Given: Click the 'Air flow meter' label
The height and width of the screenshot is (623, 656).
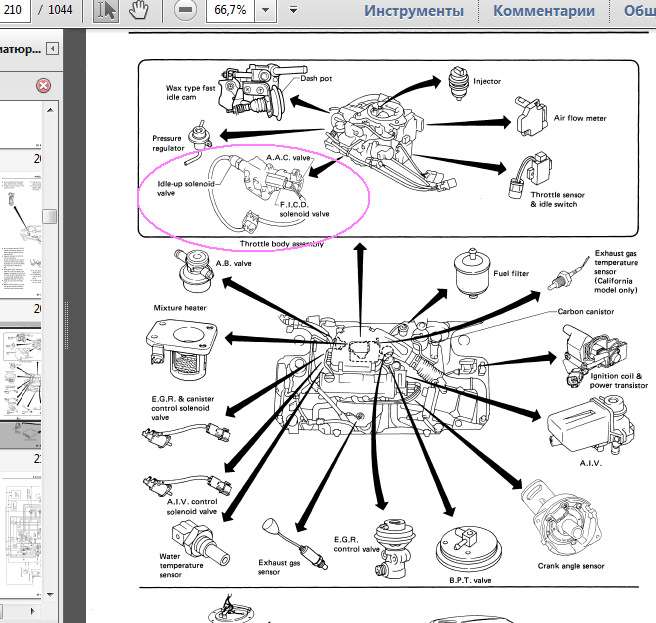Looking at the screenshot, I should point(580,118).
